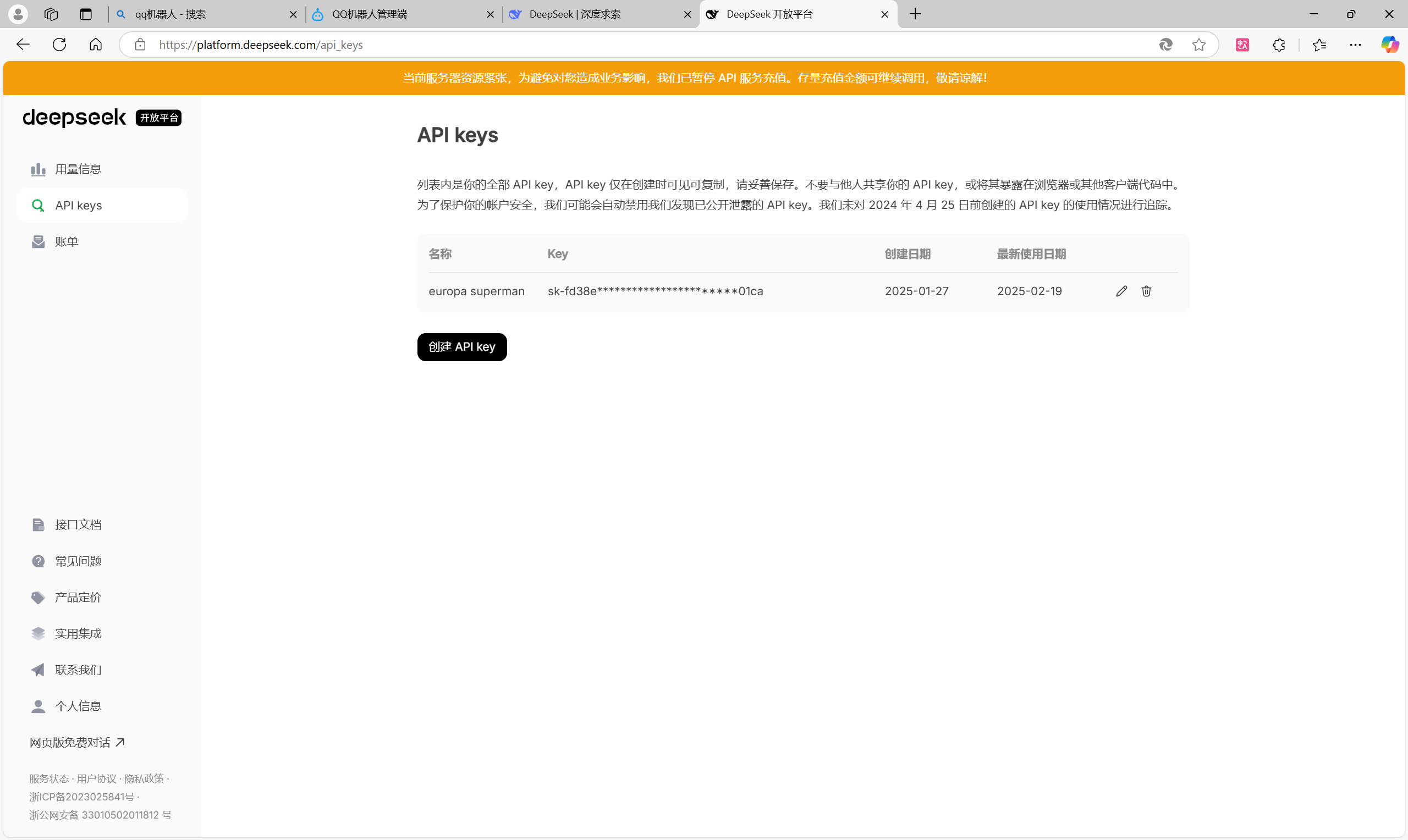Go back in browser history
The height and width of the screenshot is (840, 1408).
pos(23,45)
